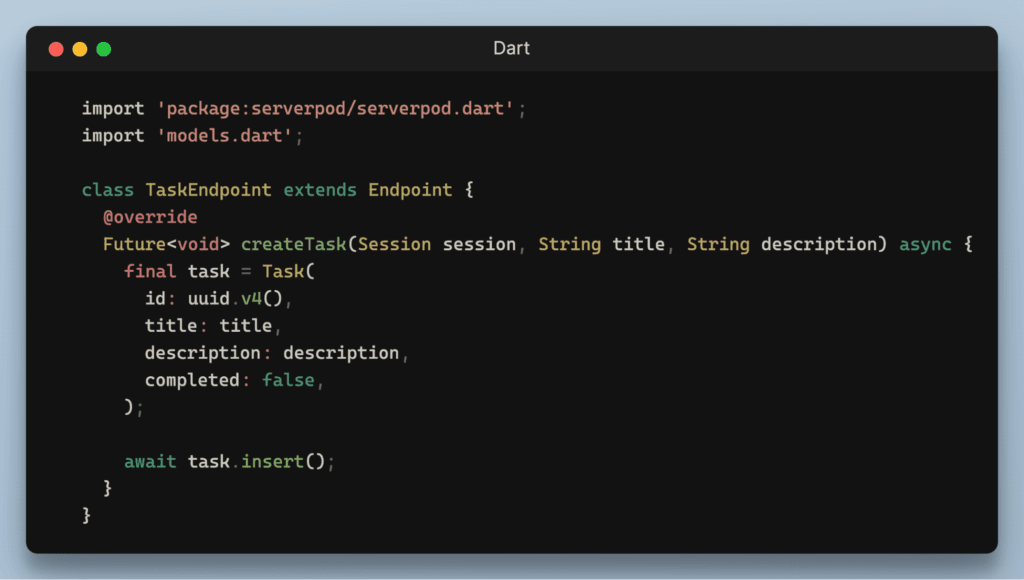Click the await keyword
Image resolution: width=1024 pixels, height=580 pixels.
point(150,461)
